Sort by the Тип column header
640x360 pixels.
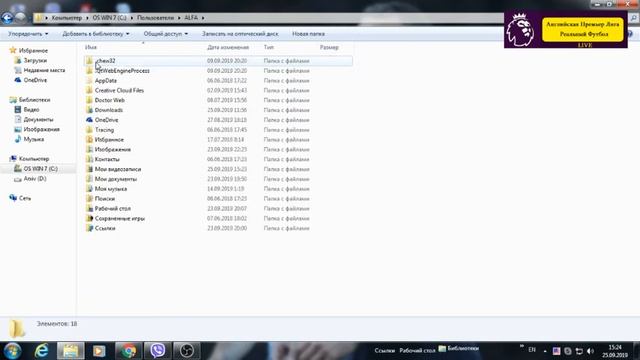pyautogui.click(x=269, y=47)
